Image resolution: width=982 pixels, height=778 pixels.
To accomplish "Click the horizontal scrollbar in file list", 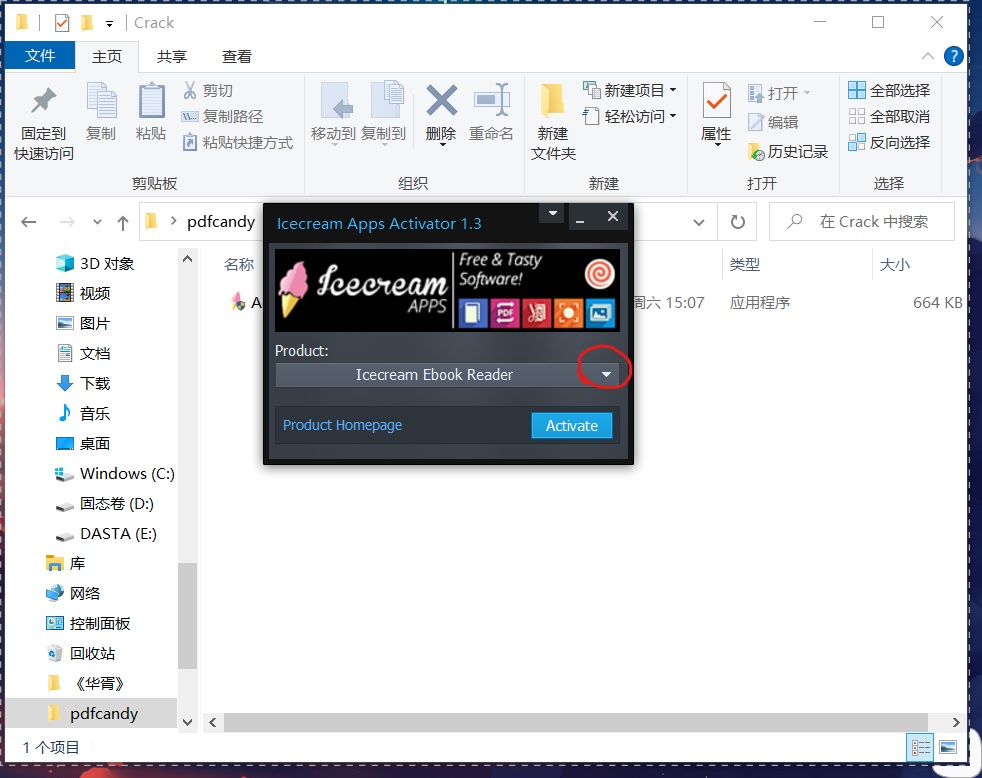I will tap(576, 722).
